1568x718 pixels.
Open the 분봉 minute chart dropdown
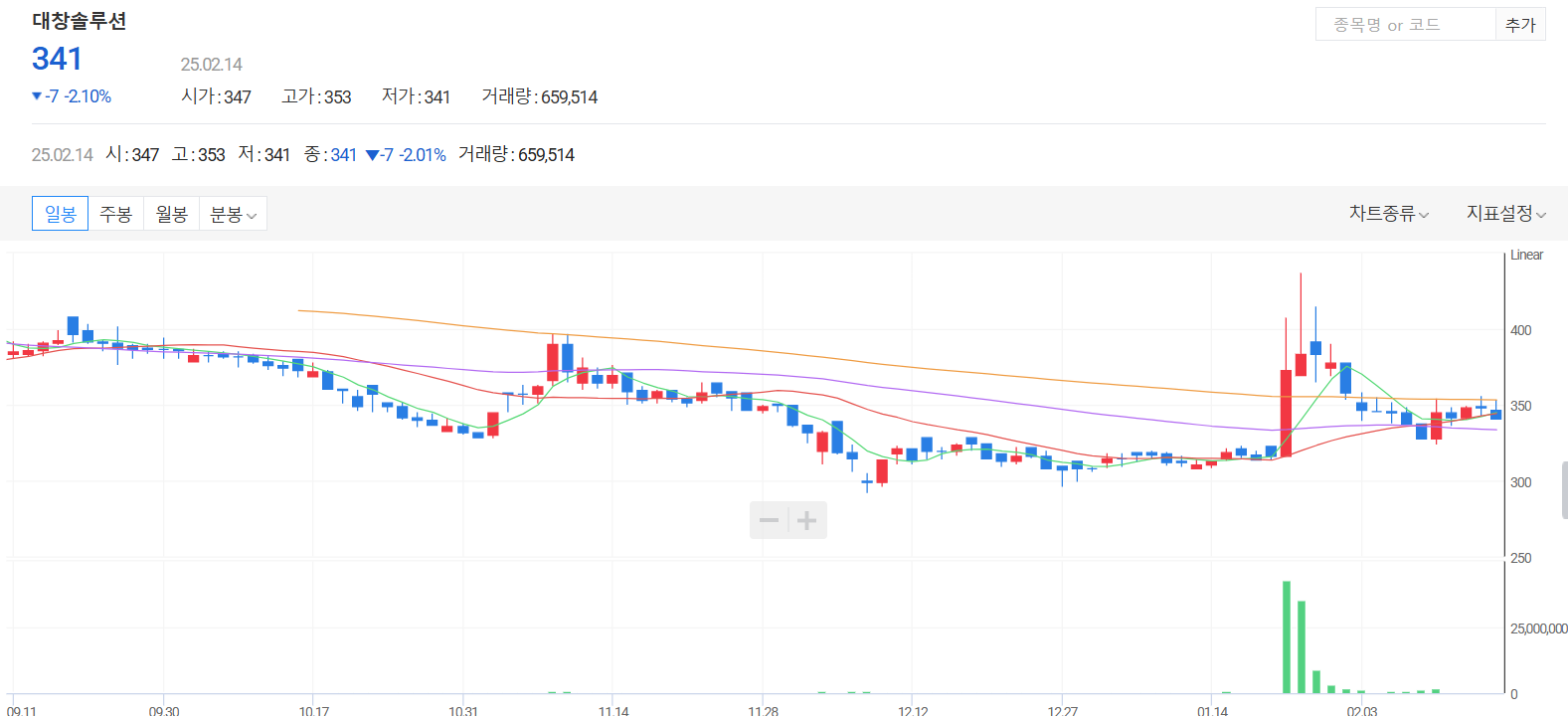point(234,214)
